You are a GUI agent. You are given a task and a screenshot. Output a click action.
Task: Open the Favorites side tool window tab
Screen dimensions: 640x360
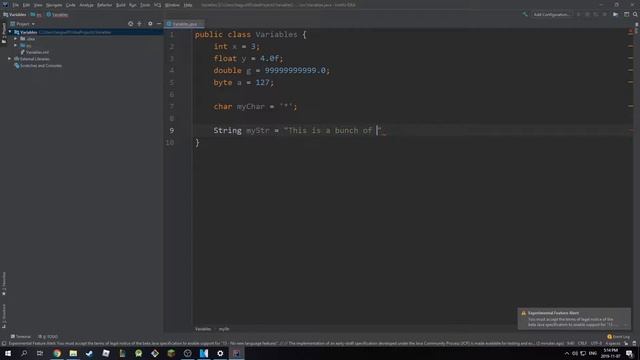coord(4,284)
